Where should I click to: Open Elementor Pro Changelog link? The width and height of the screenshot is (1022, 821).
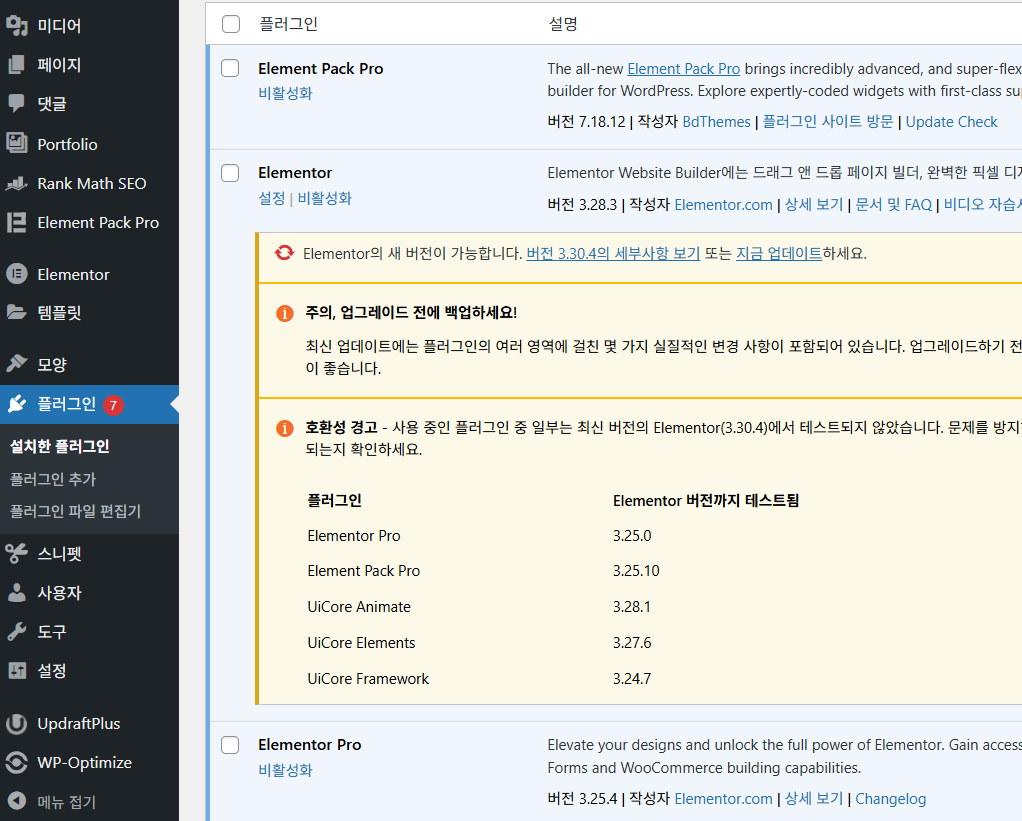890,799
